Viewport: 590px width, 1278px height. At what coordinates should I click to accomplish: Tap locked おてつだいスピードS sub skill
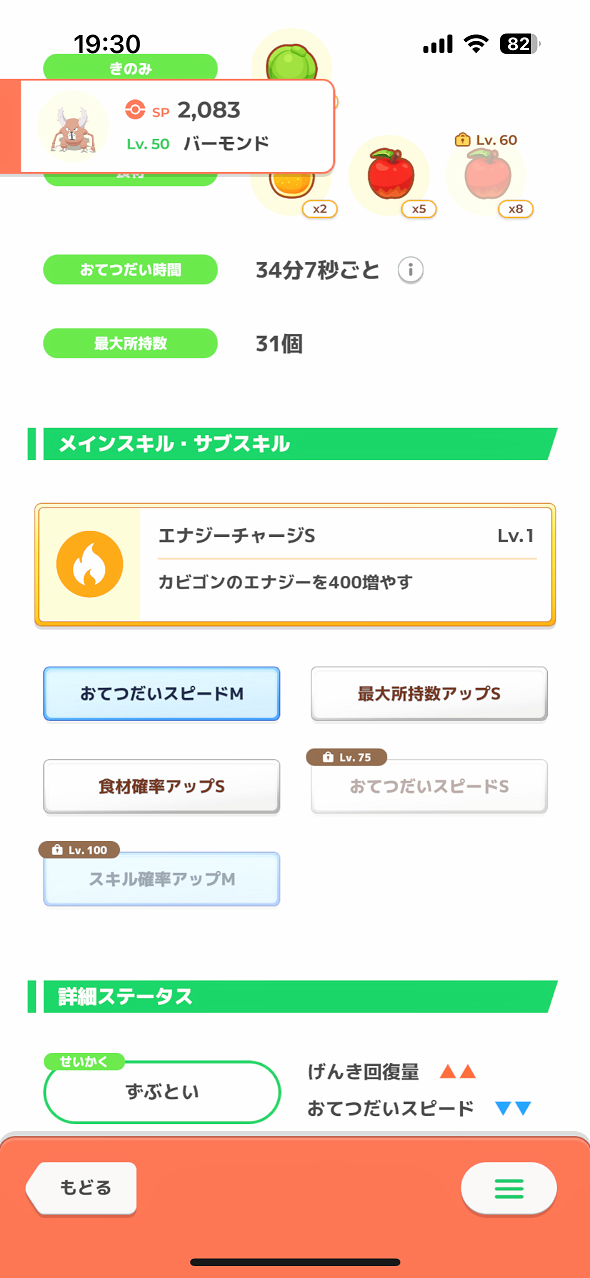pos(429,786)
